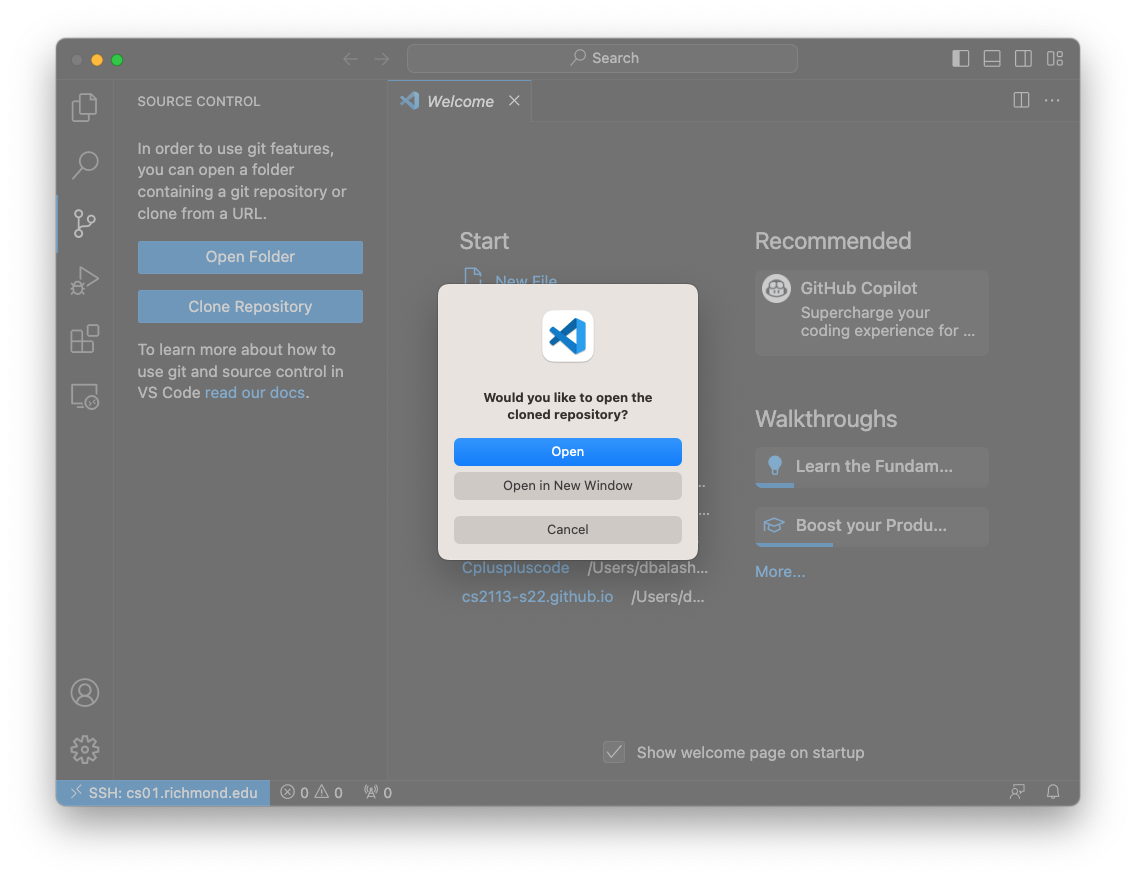Open the notifications bell
Viewport: 1136px width, 880px height.
[x=1053, y=792]
